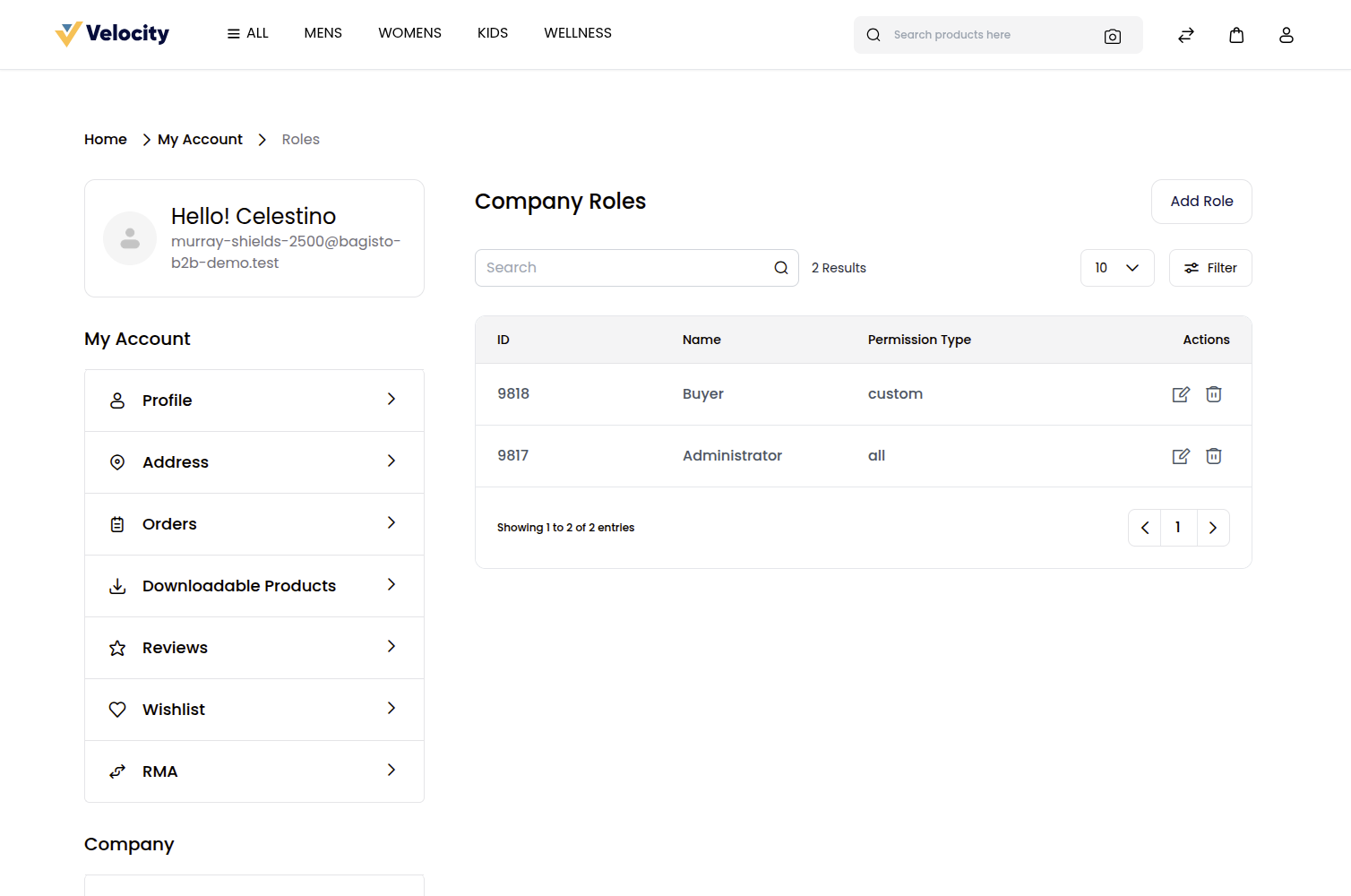This screenshot has height=896, width=1351.
Task: Click the roles search magnifier icon
Action: (781, 268)
